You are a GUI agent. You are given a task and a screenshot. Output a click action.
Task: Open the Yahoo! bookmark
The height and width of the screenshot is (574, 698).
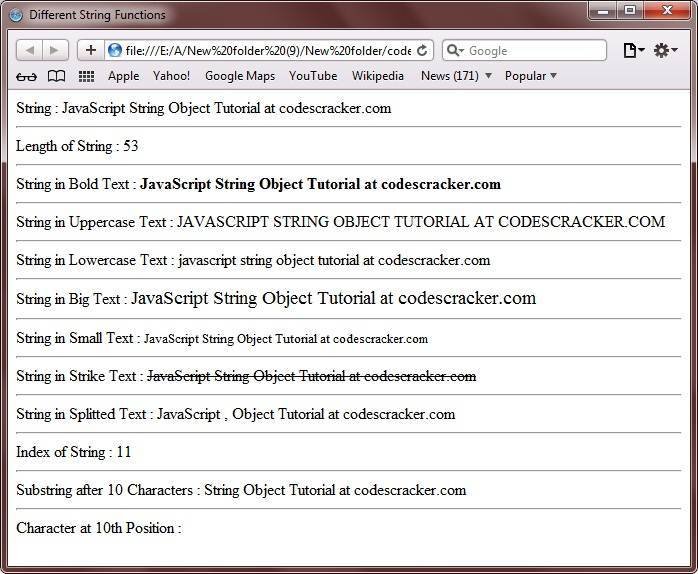point(171,76)
